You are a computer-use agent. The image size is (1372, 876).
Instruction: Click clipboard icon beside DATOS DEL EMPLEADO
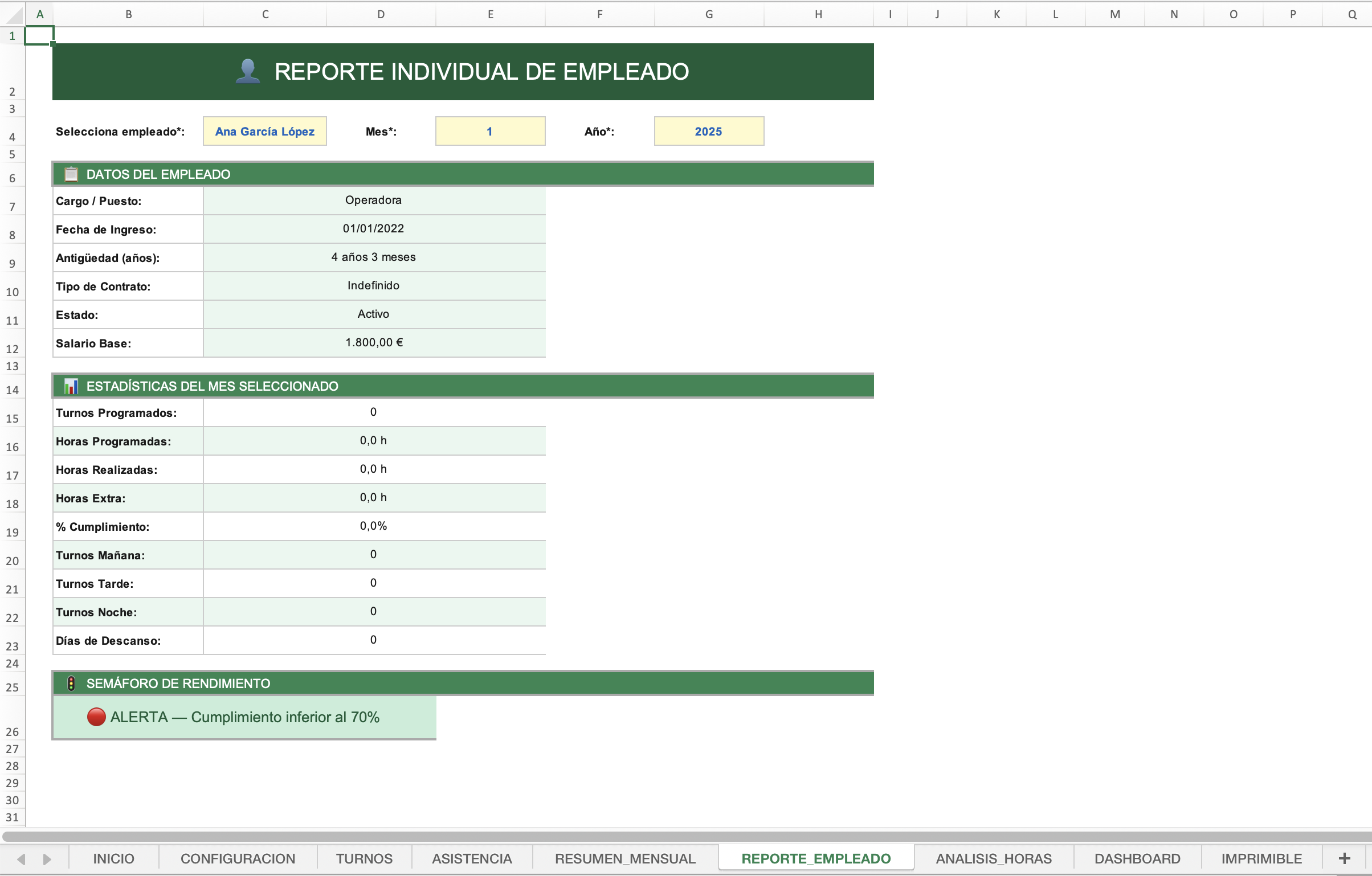click(x=71, y=174)
